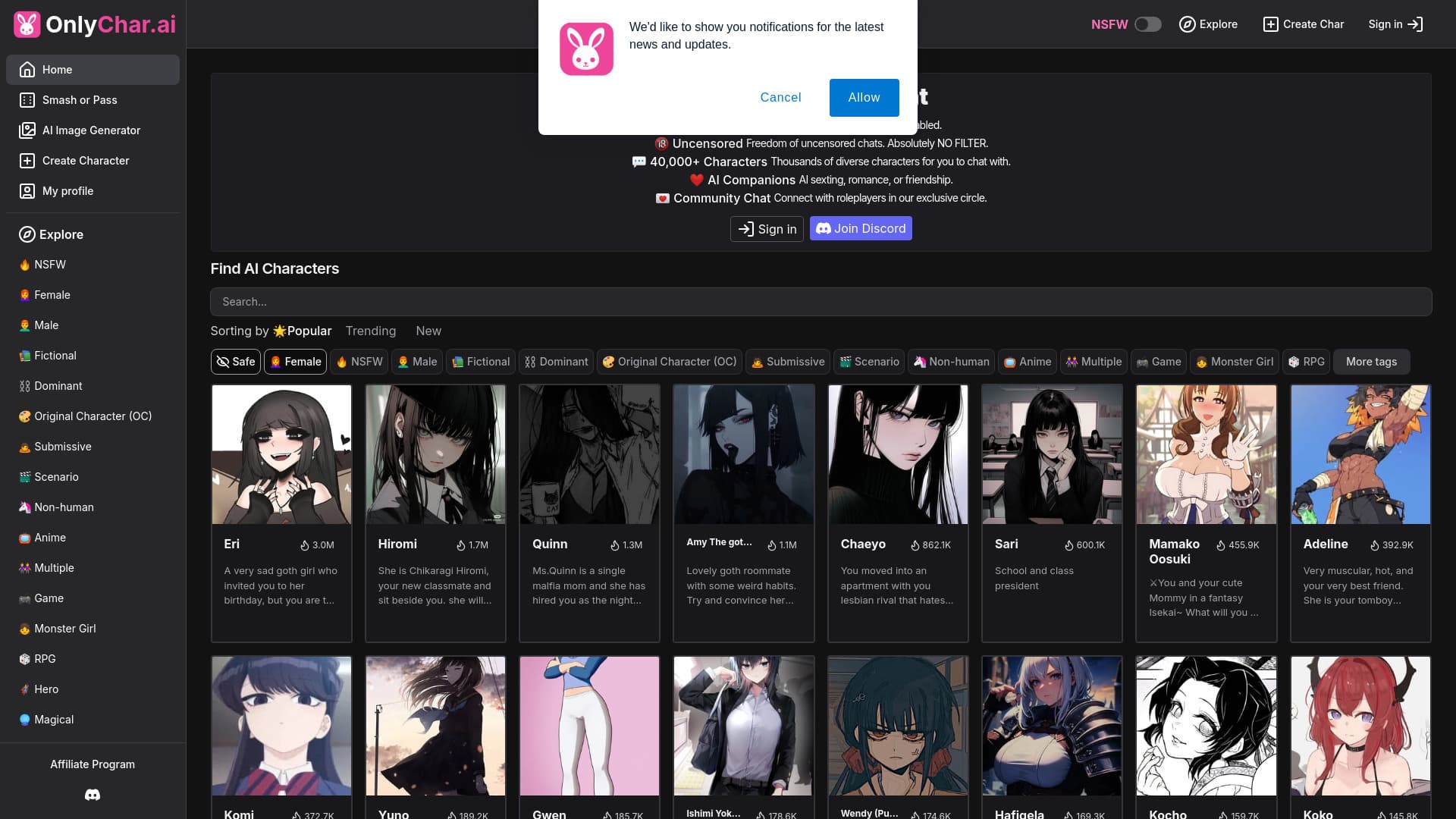Switch sorting to Trending
This screenshot has width=1456, height=819.
370,331
